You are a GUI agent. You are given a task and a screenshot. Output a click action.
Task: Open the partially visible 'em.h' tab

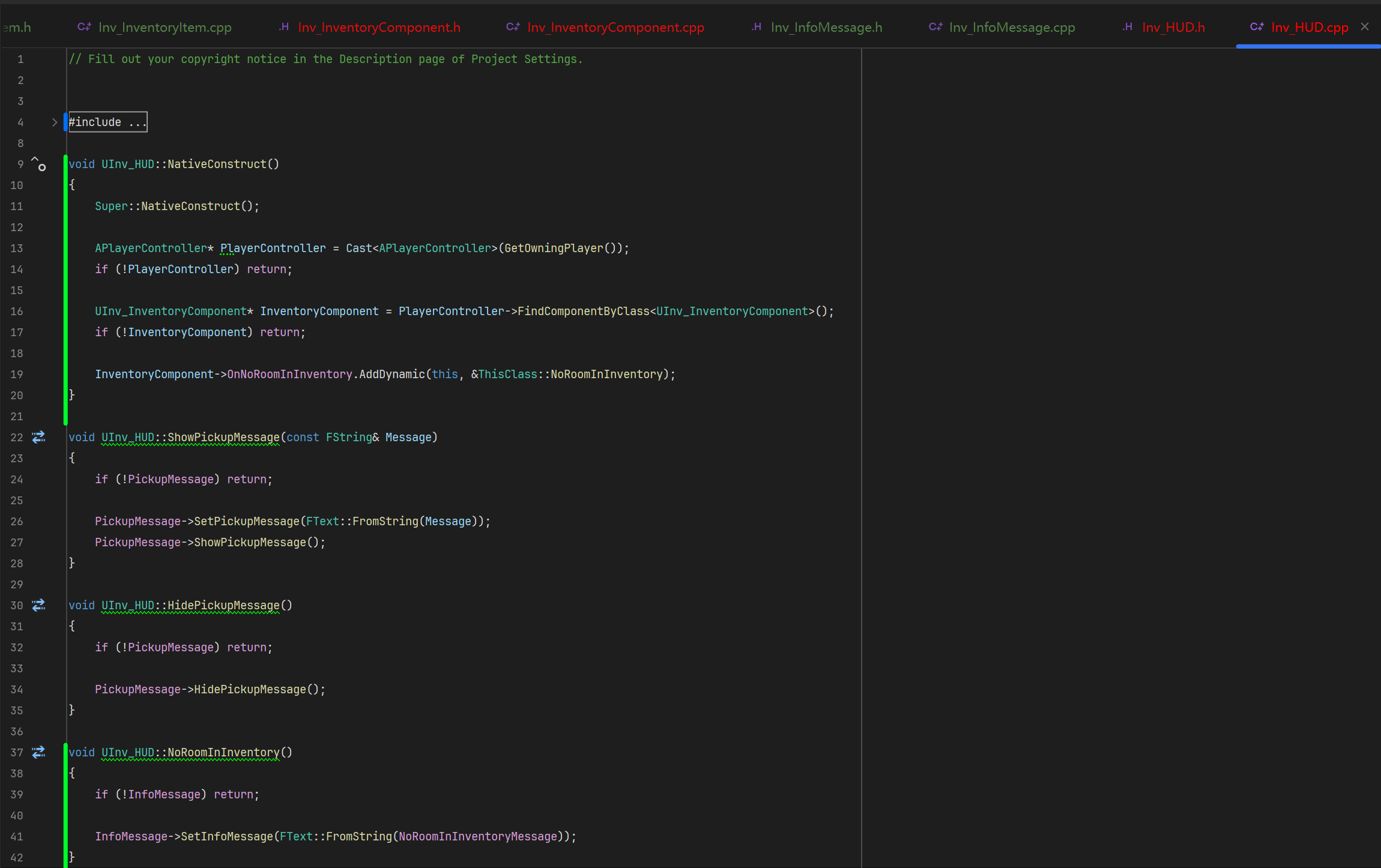point(17,27)
